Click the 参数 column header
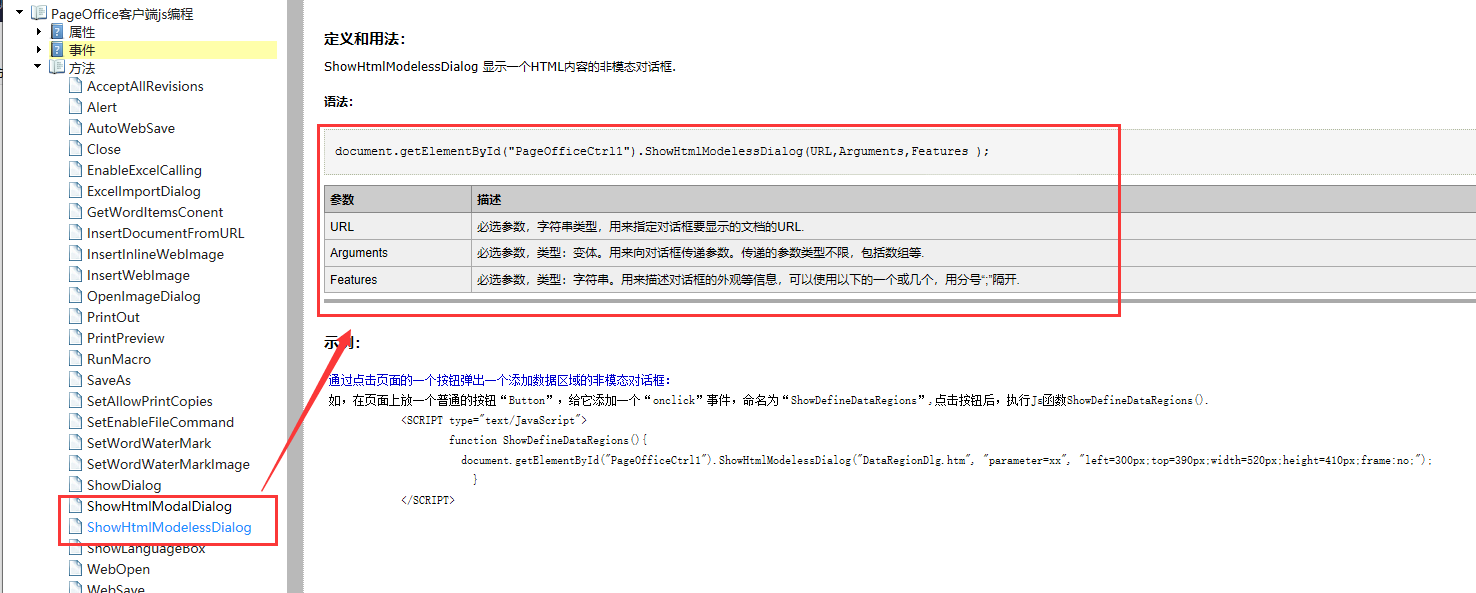Viewport: 1476px width, 593px height. (398, 200)
